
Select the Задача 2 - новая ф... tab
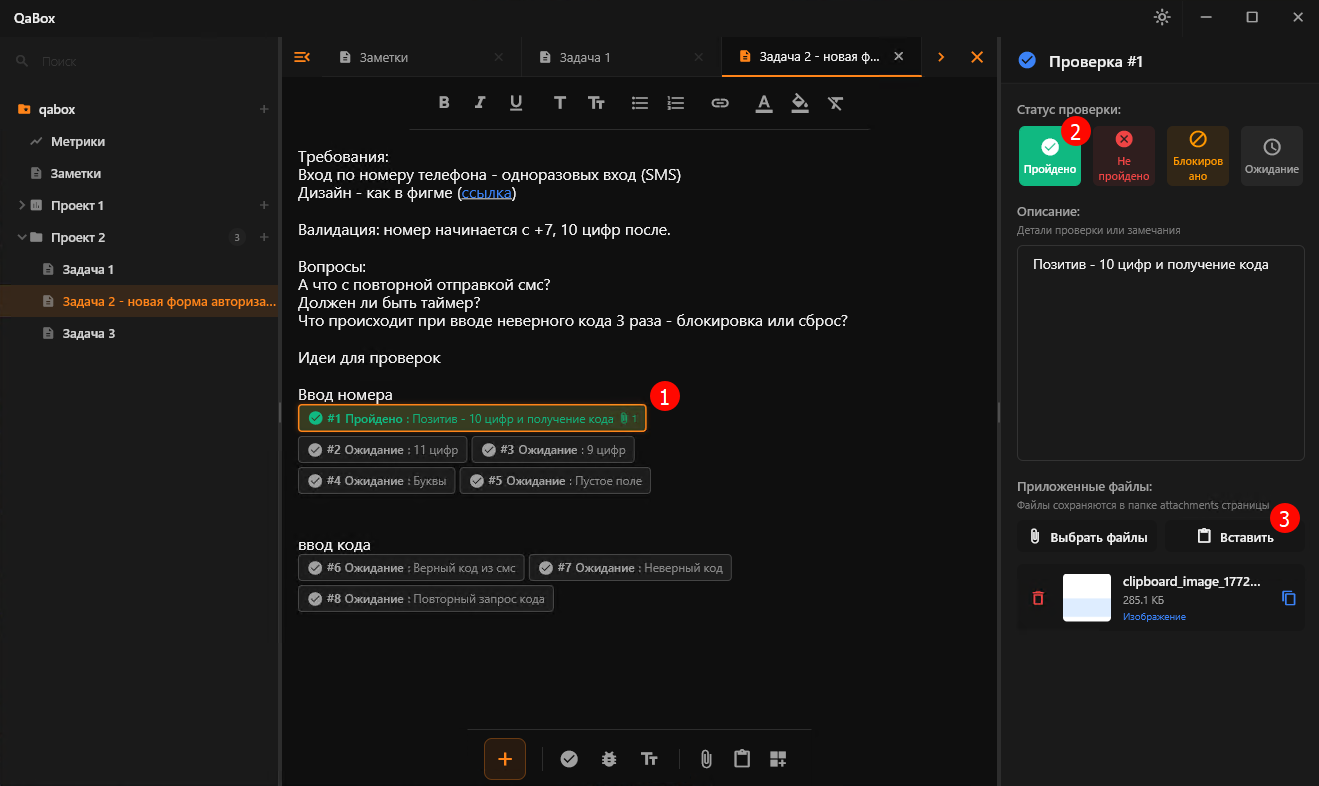(x=820, y=57)
